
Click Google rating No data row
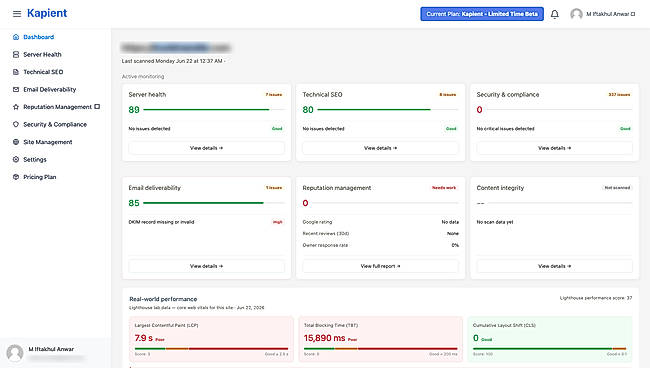tap(381, 222)
